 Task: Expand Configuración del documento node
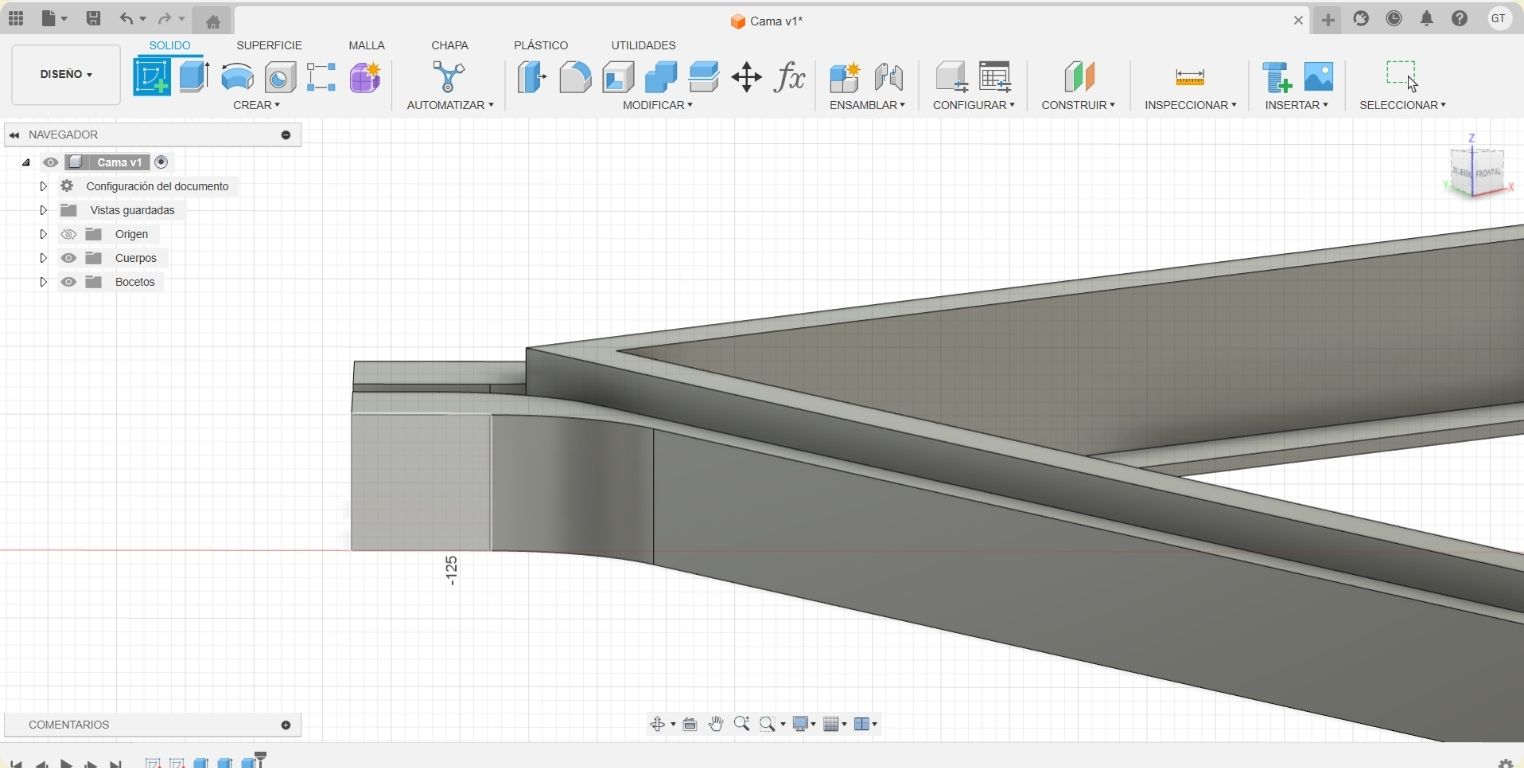43,186
